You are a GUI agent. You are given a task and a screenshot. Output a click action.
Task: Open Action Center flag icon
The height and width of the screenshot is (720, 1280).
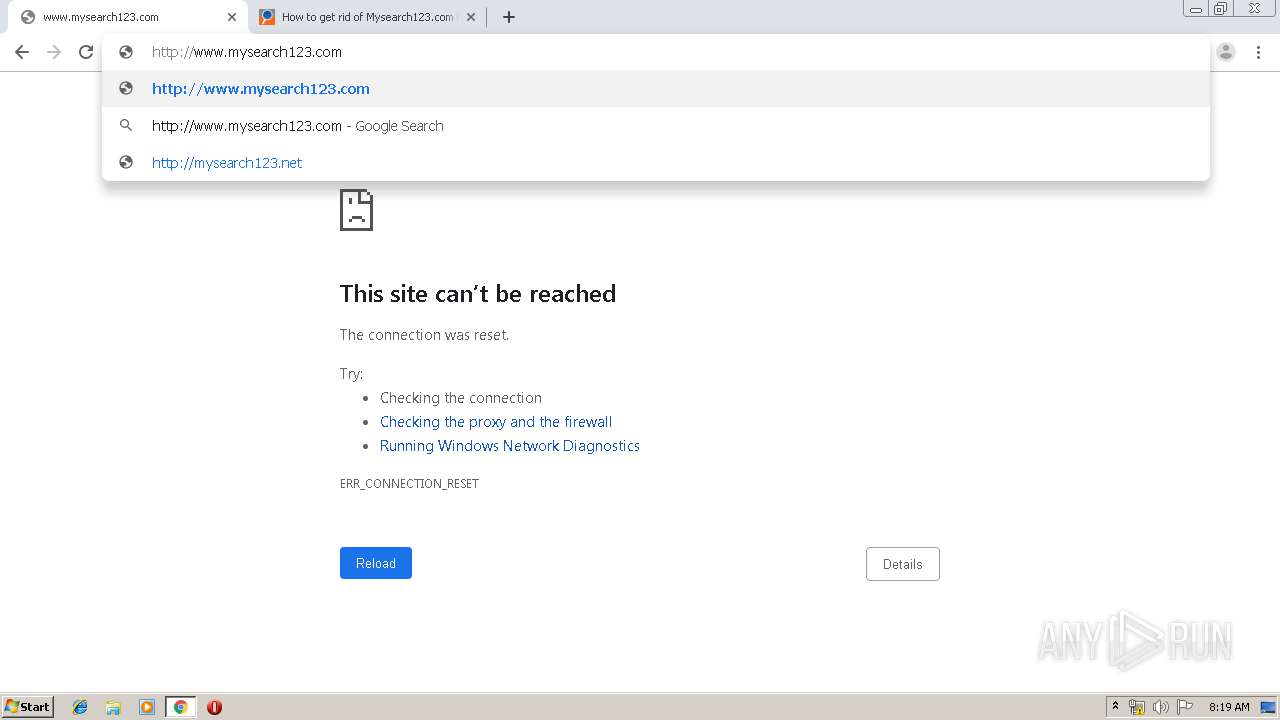point(1185,707)
